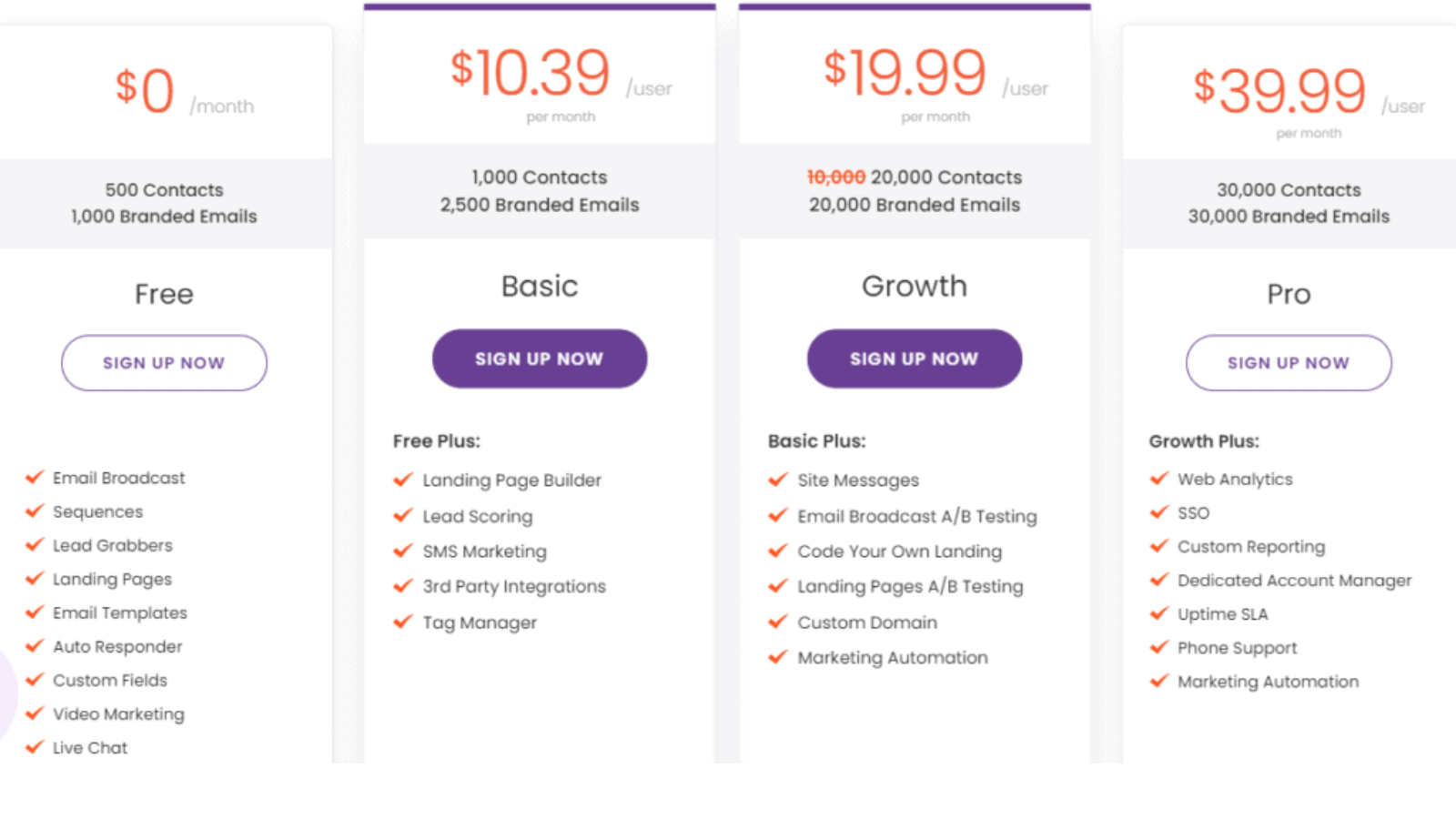Screen dimensions: 1456x819
Task: Click Sign Up Now under Basic plan
Action: (540, 359)
